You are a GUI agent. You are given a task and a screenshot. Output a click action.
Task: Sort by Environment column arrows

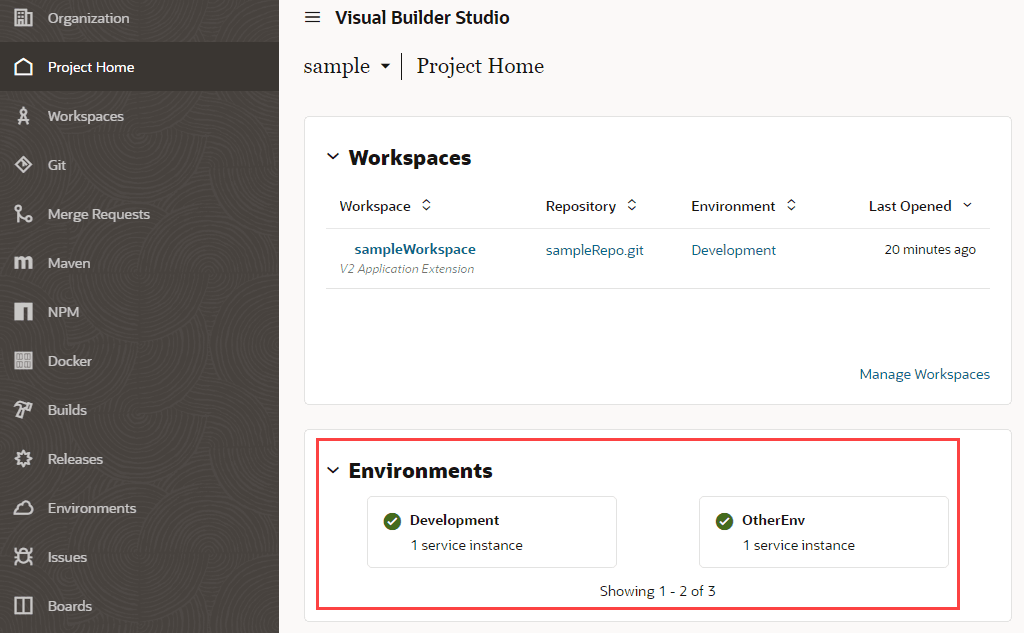(x=791, y=205)
